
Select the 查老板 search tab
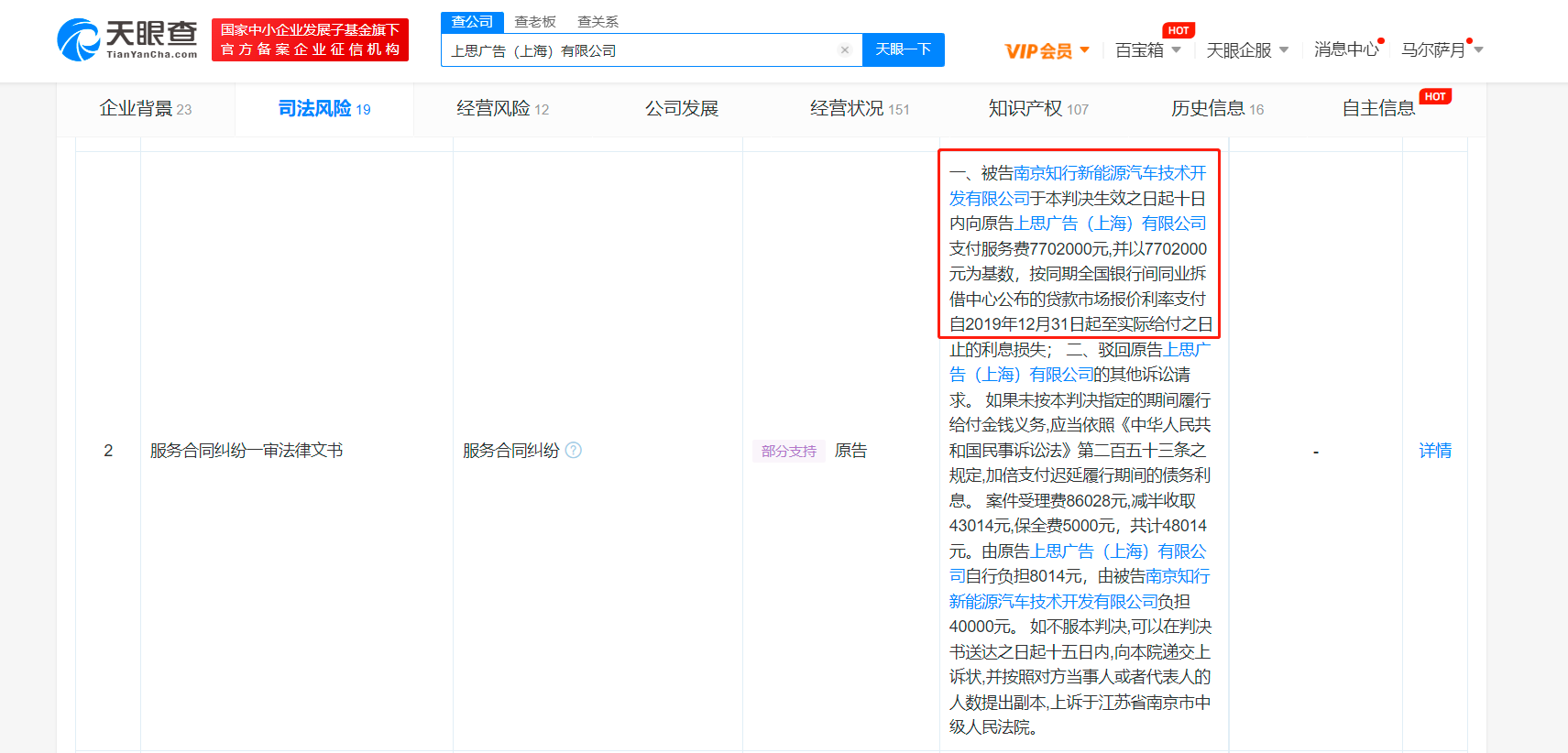tap(535, 21)
